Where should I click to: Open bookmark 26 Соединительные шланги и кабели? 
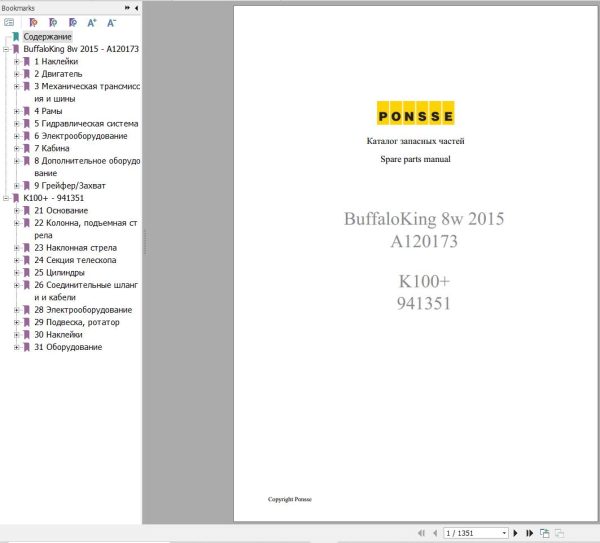click(86, 291)
